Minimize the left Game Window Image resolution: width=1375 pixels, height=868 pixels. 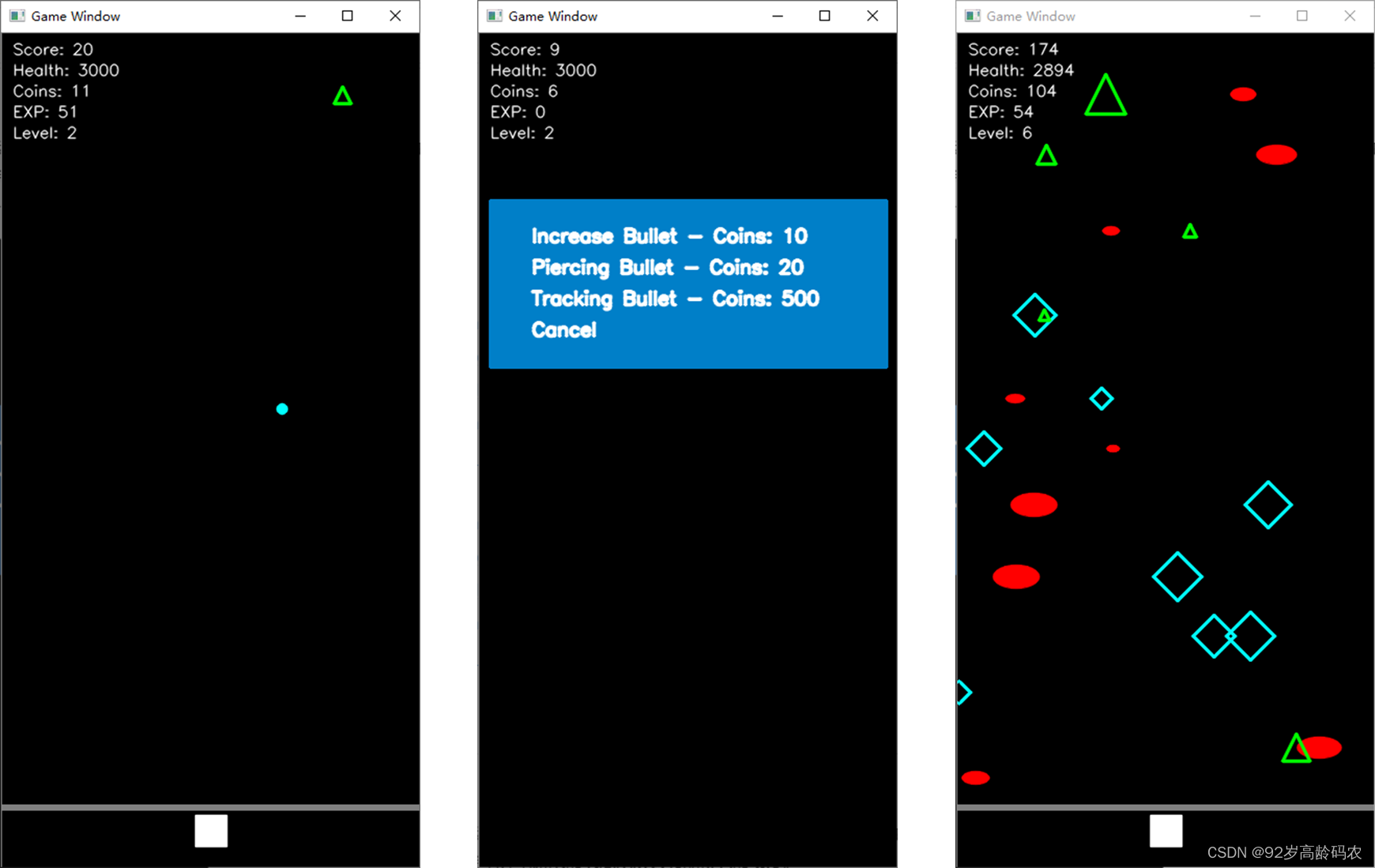click(x=300, y=16)
